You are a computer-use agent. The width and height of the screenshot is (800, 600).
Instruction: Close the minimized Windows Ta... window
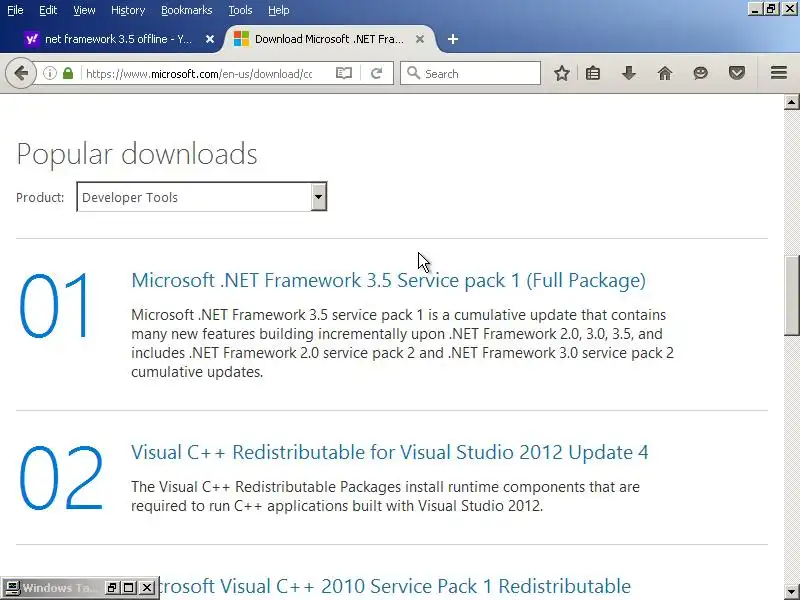pyautogui.click(x=147, y=588)
